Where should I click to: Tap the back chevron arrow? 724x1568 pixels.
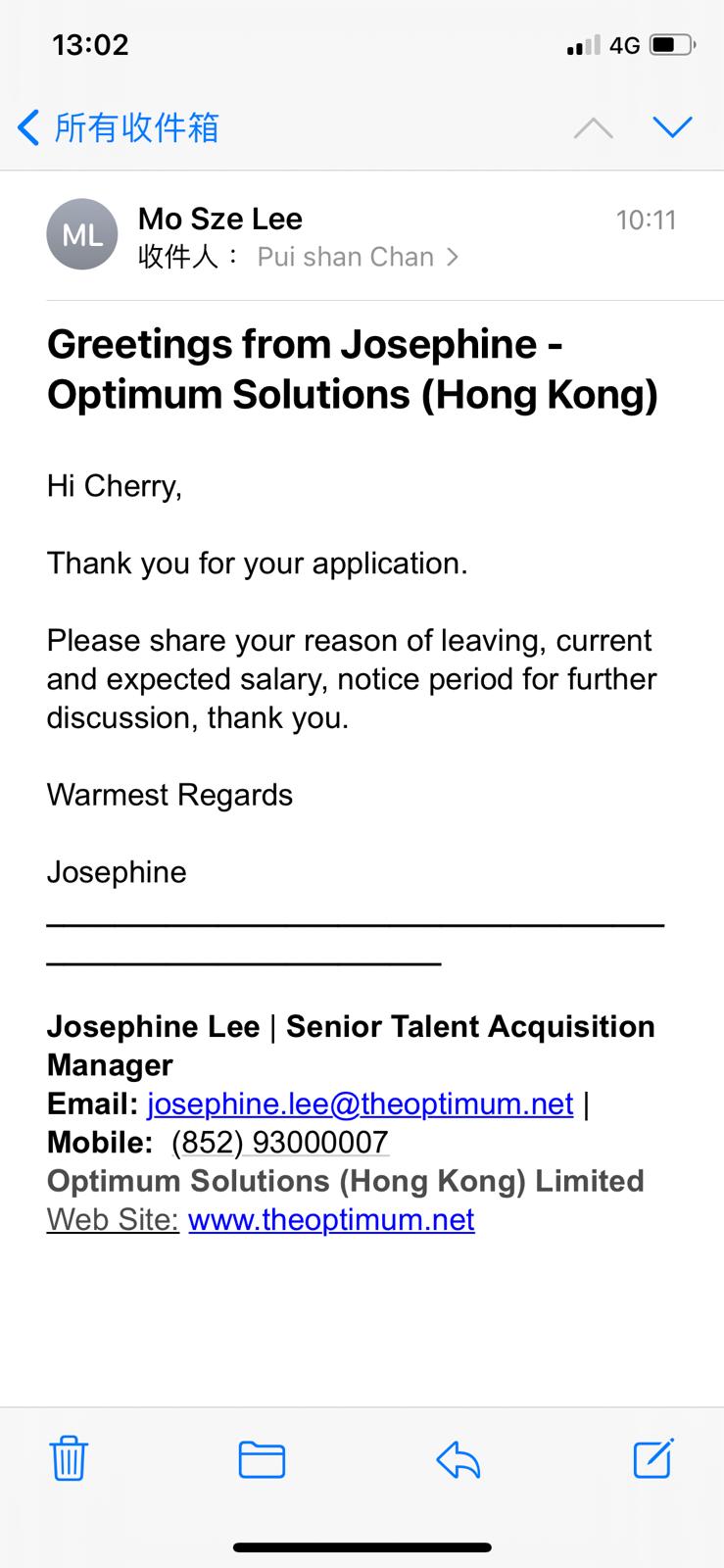tap(29, 128)
